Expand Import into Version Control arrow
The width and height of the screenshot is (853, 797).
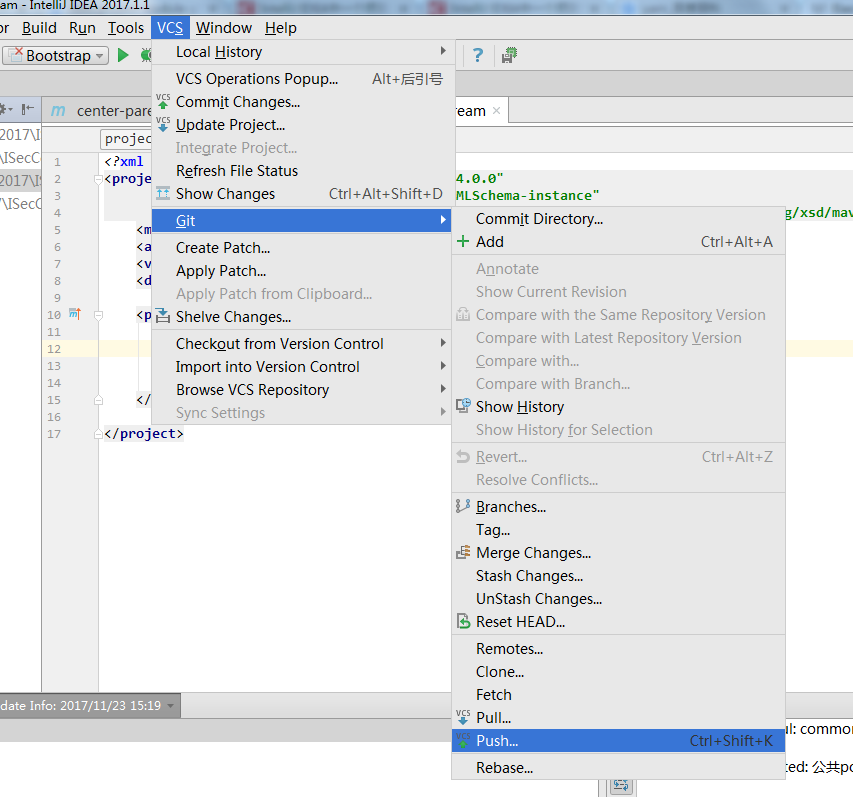coord(443,366)
